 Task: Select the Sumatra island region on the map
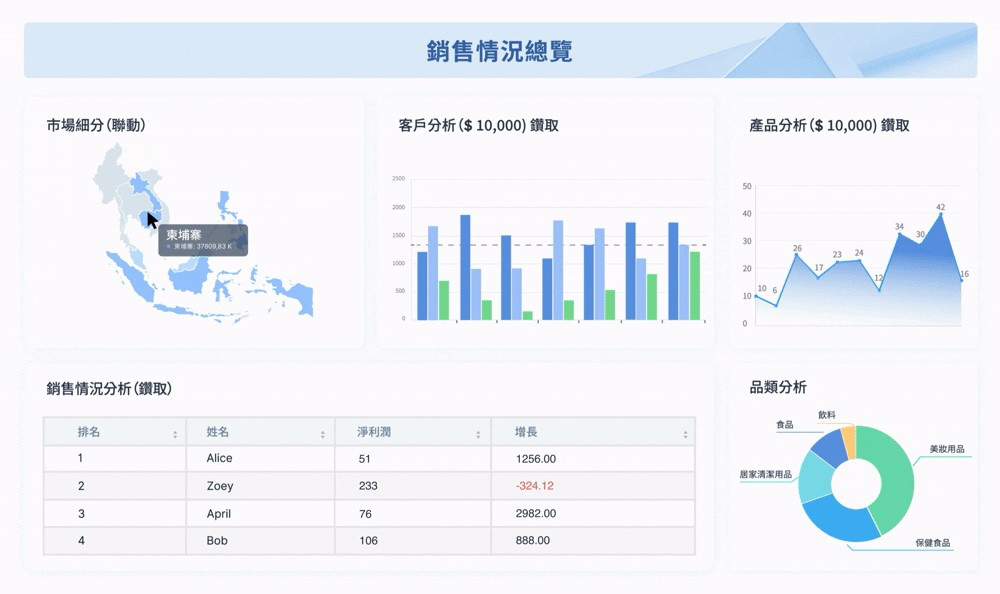(133, 277)
